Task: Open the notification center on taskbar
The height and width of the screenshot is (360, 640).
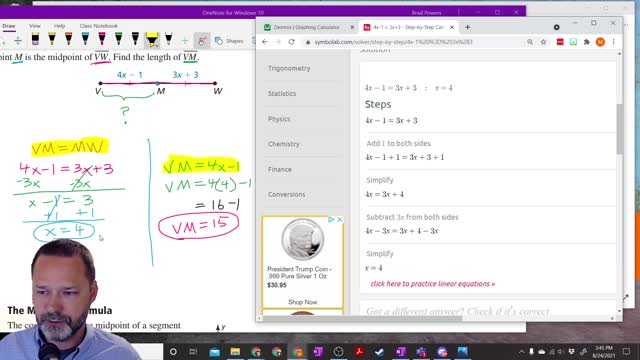Action: (627, 351)
